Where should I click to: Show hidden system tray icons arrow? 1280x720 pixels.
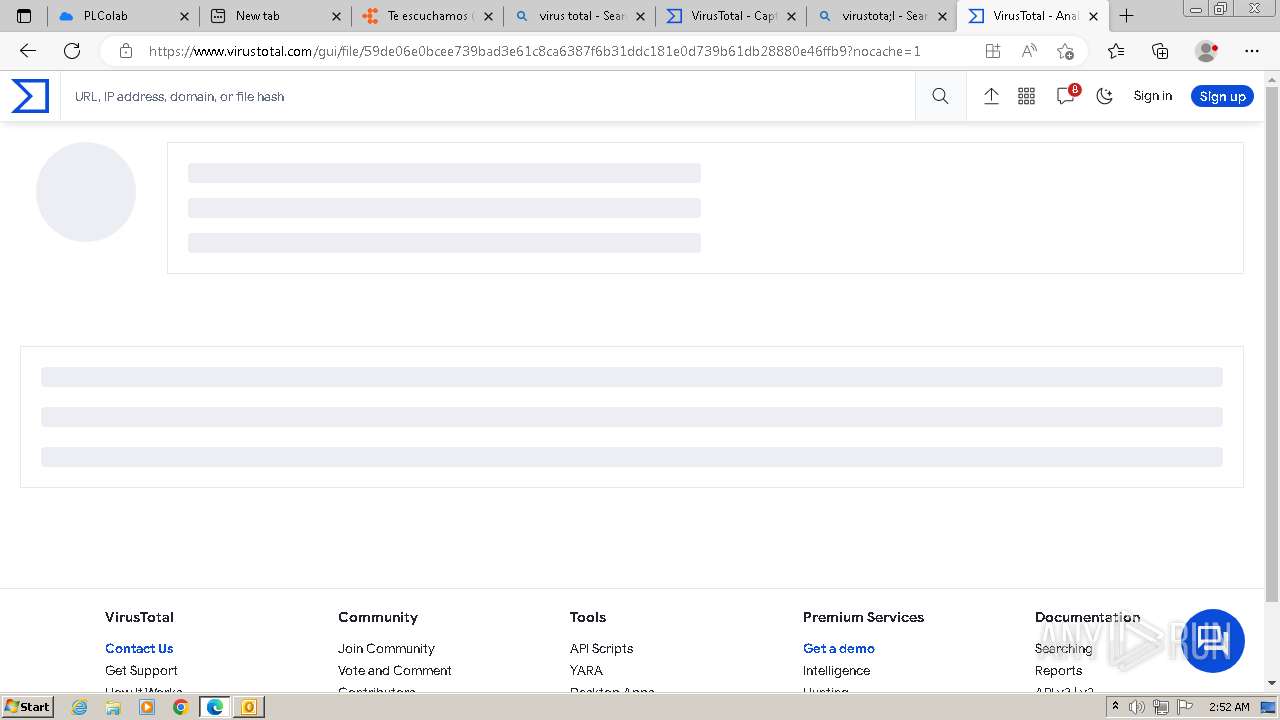click(1115, 707)
